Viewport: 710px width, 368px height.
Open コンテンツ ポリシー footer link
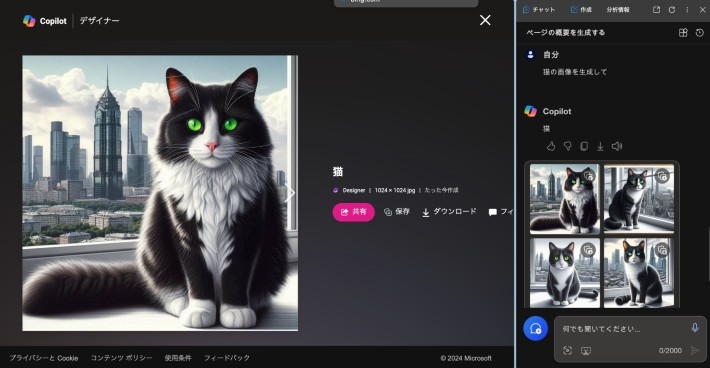[x=121, y=358]
